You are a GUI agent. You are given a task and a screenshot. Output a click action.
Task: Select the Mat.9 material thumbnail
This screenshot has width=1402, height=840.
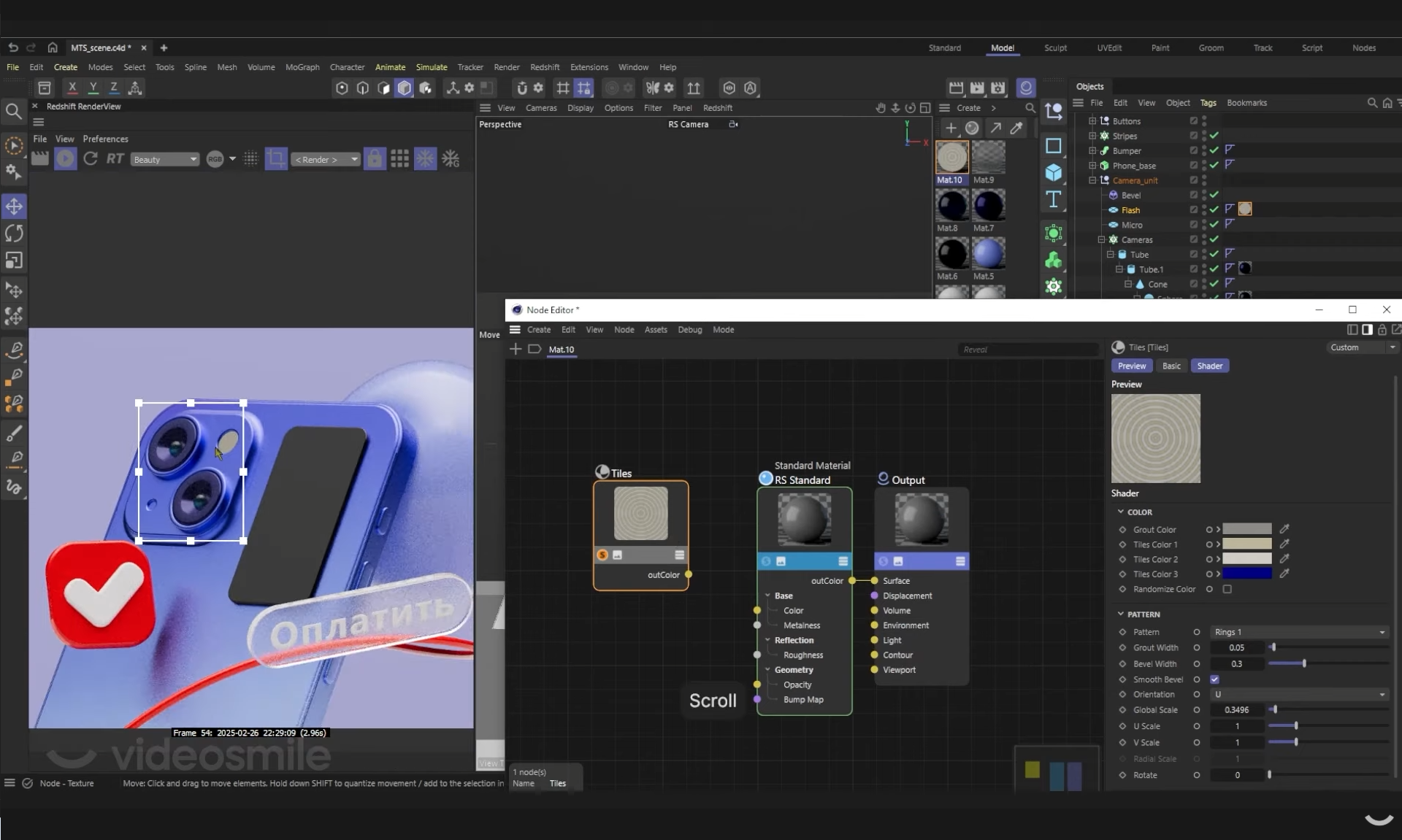[x=988, y=157]
